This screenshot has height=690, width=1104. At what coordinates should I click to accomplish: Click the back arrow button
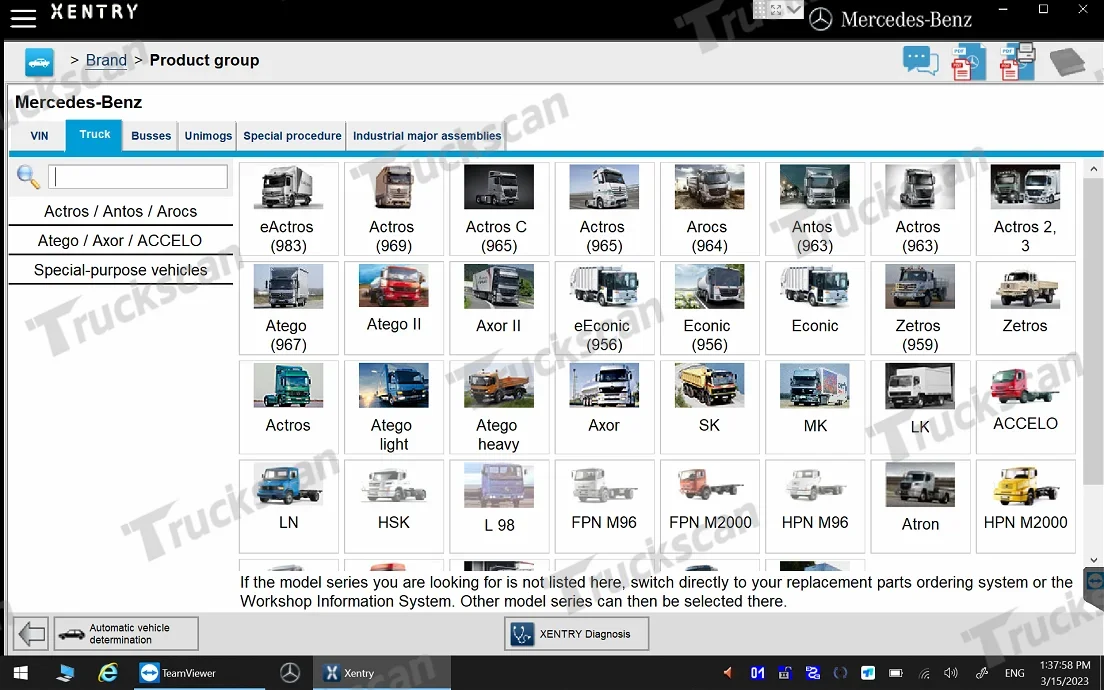[x=32, y=634]
